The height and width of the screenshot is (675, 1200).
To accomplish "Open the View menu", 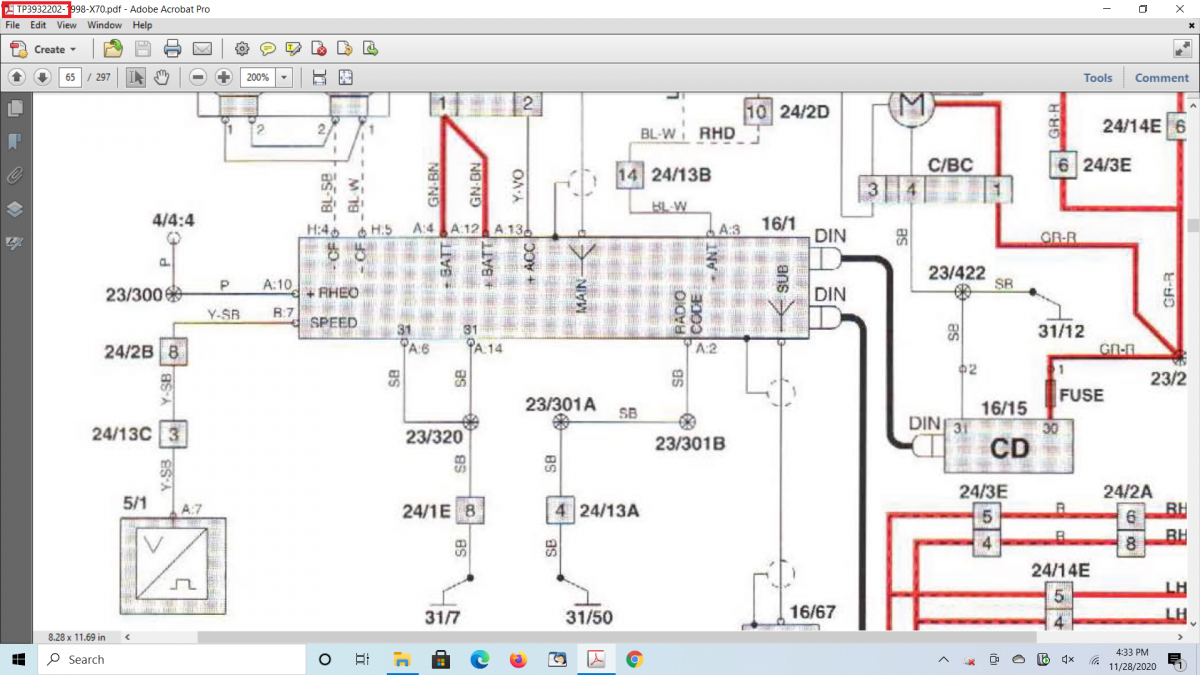I will [x=67, y=25].
